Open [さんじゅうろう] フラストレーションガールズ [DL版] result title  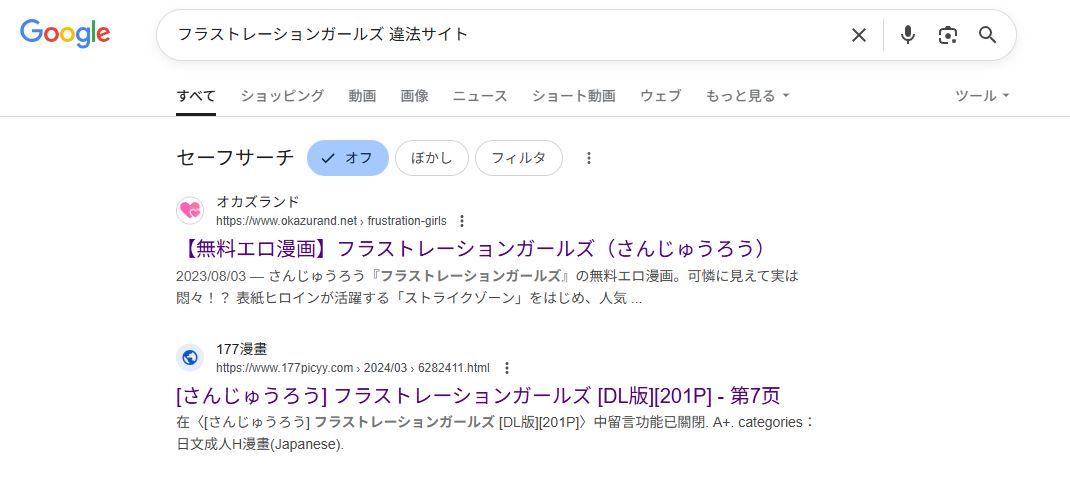tap(478, 395)
